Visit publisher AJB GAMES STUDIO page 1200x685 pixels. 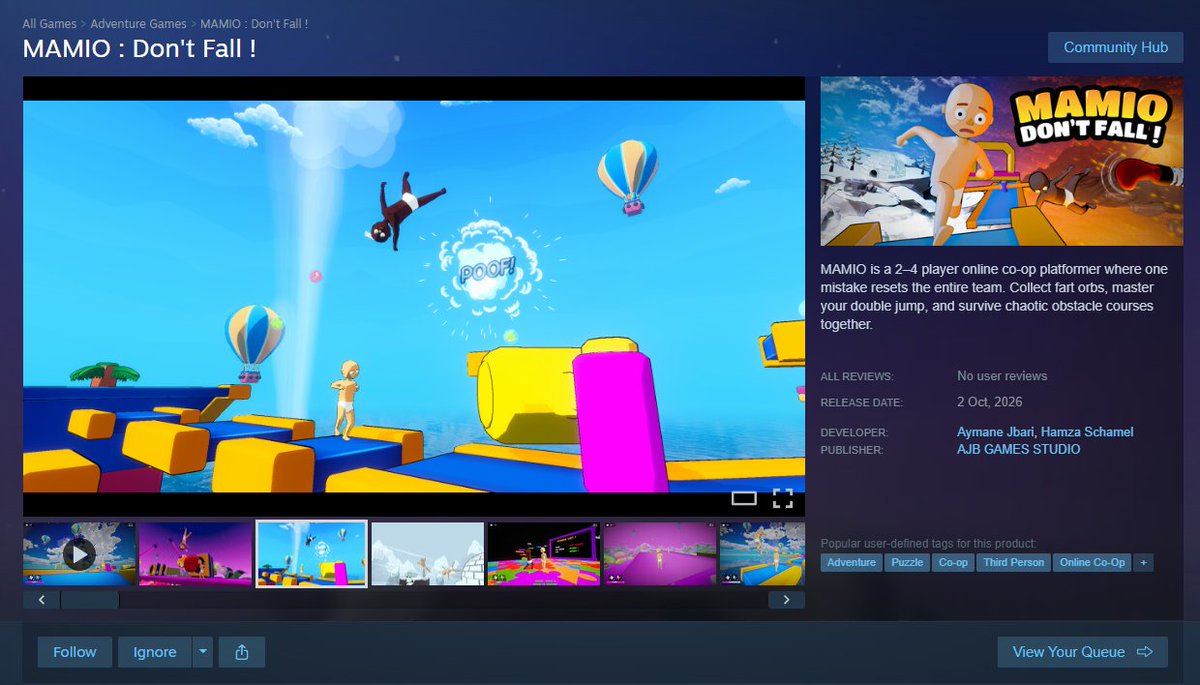pyautogui.click(x=1019, y=450)
